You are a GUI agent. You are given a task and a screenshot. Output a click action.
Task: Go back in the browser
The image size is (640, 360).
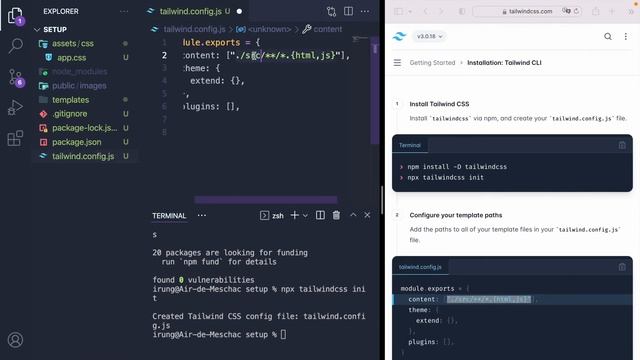(x=426, y=11)
